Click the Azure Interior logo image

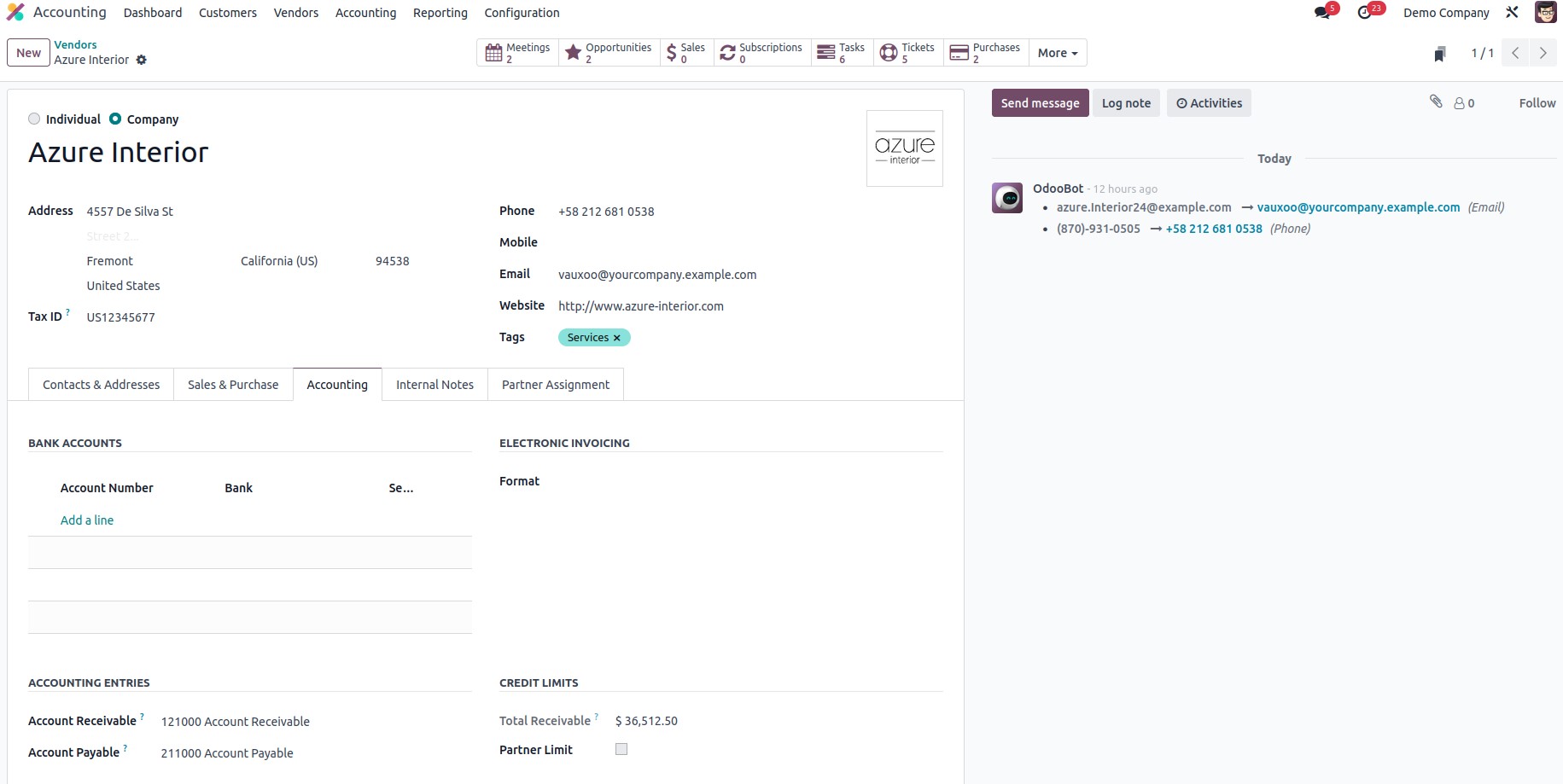pos(905,148)
